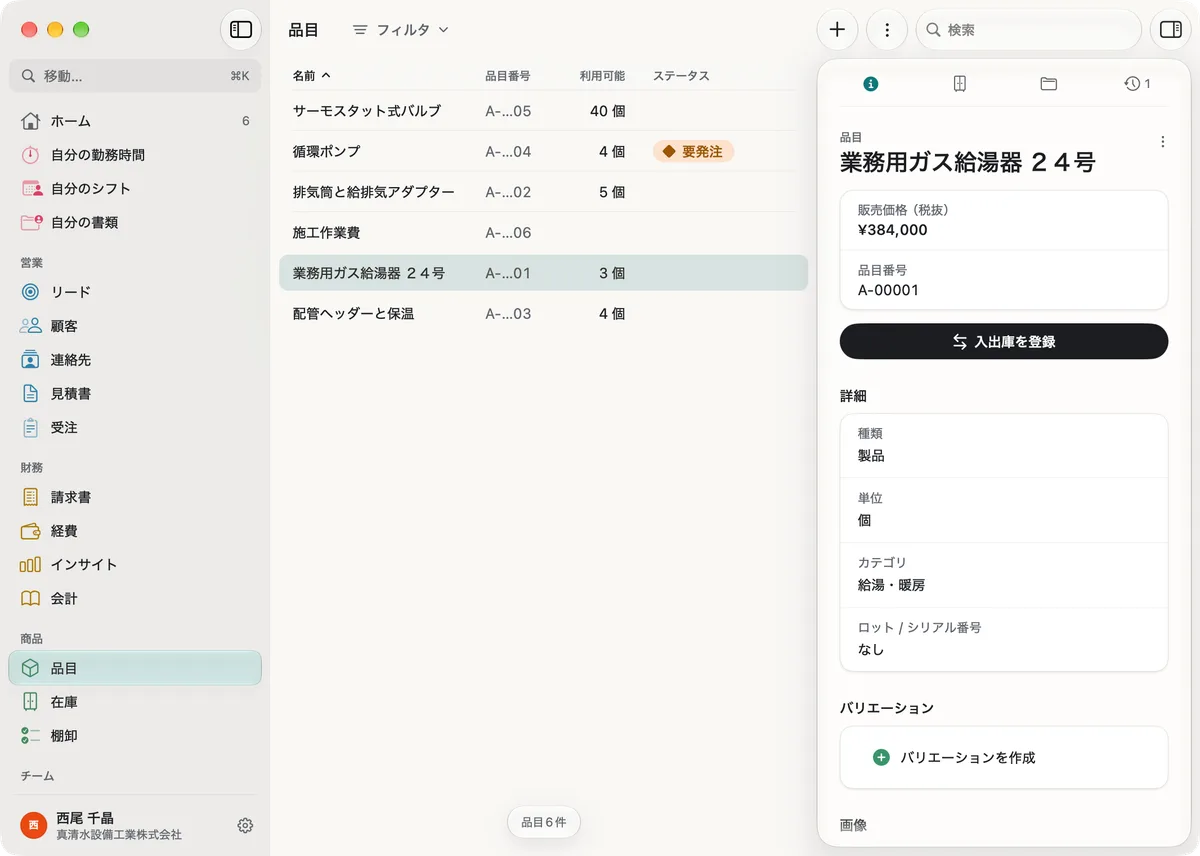The width and height of the screenshot is (1200, 856).
Task: Click the インサイト chart icon
Action: (31, 564)
